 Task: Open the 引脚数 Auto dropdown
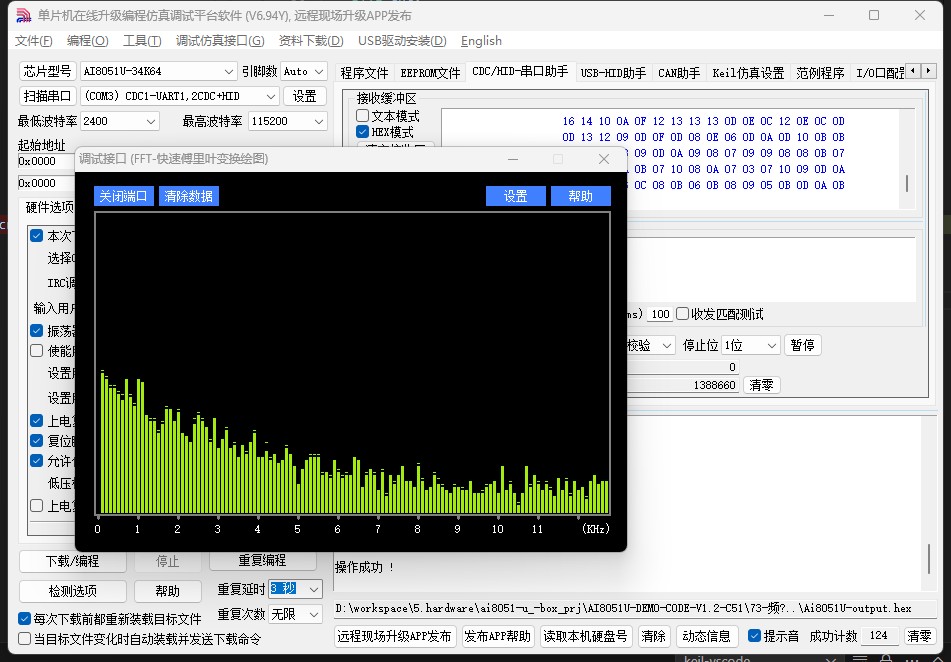pyautogui.click(x=304, y=71)
